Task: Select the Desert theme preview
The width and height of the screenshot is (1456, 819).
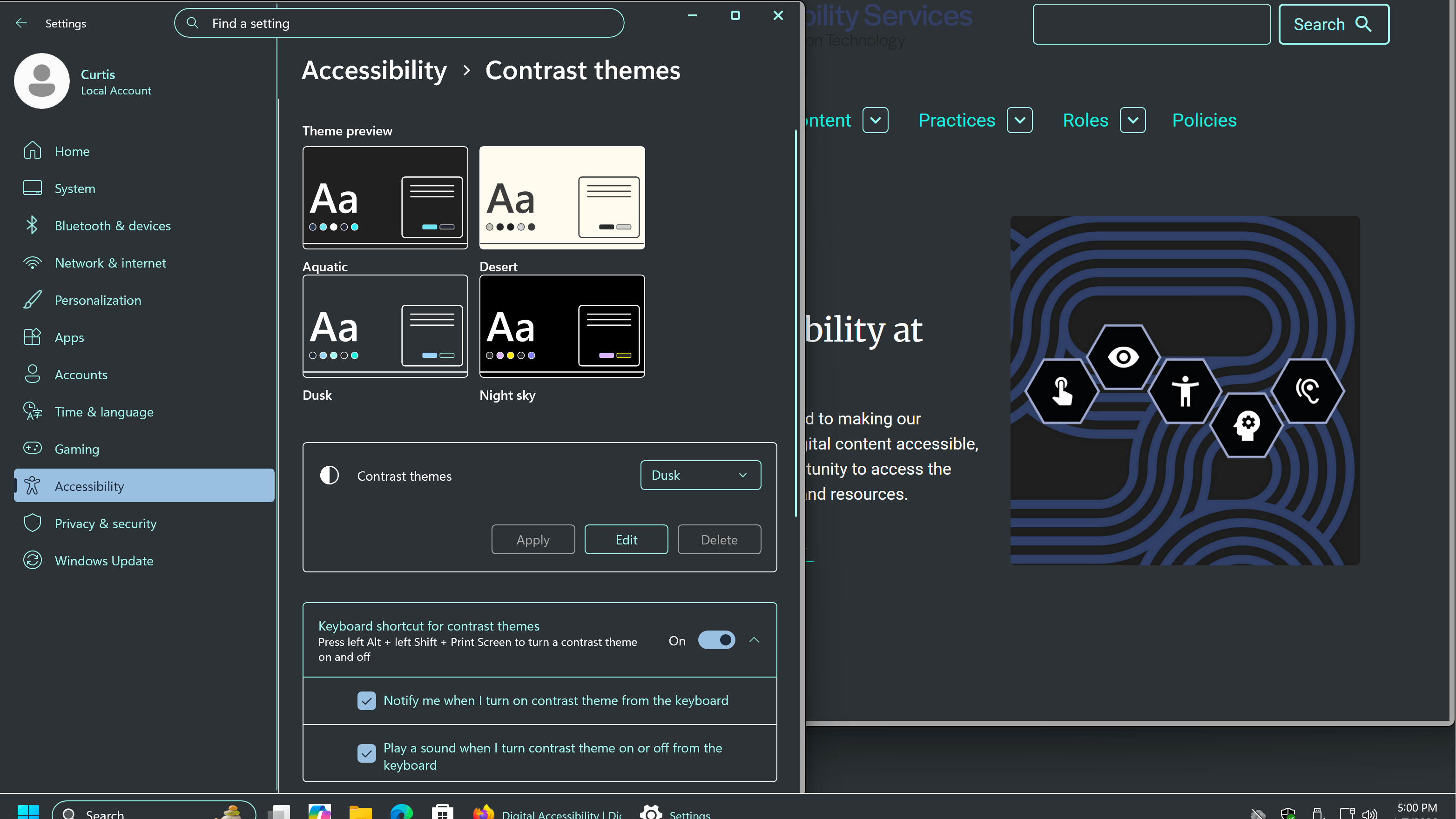Action: coord(562,198)
